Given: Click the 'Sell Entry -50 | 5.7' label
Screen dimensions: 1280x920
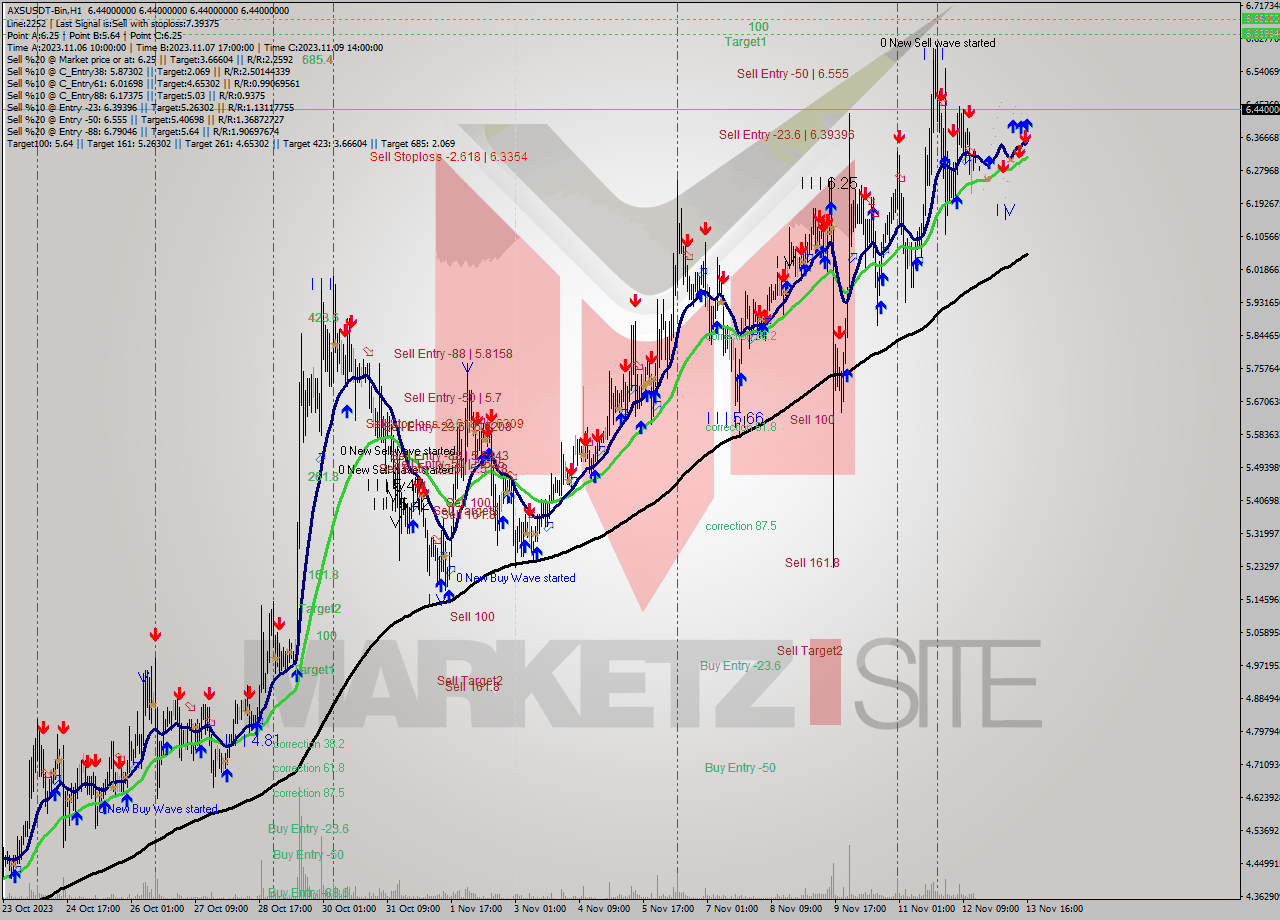Looking at the screenshot, I should point(453,398).
